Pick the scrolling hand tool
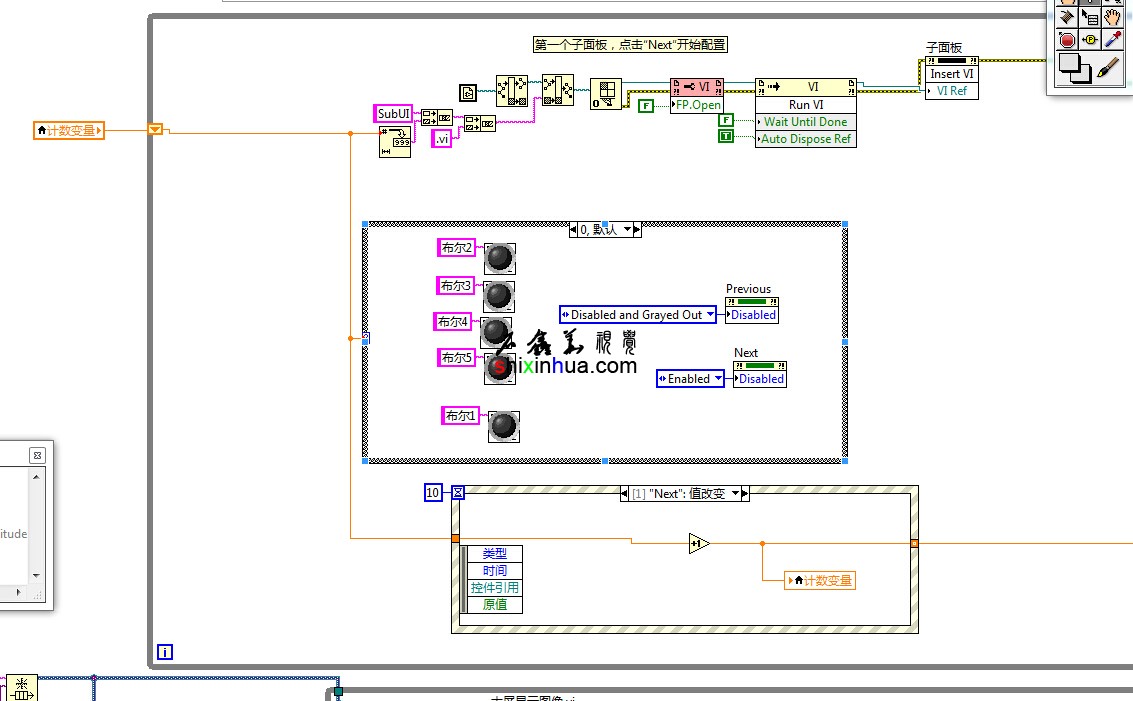1133x701 pixels. click(x=1113, y=16)
